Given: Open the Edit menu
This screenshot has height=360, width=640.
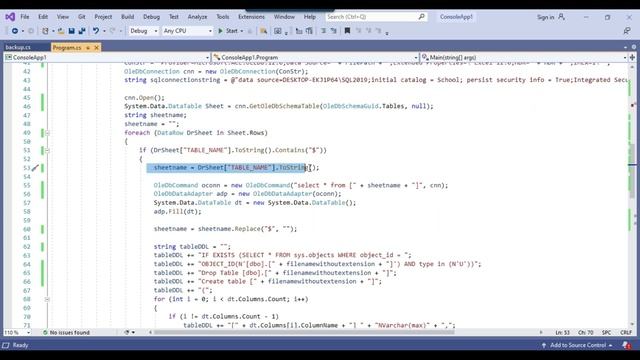Looking at the screenshot, I should click(43, 17).
